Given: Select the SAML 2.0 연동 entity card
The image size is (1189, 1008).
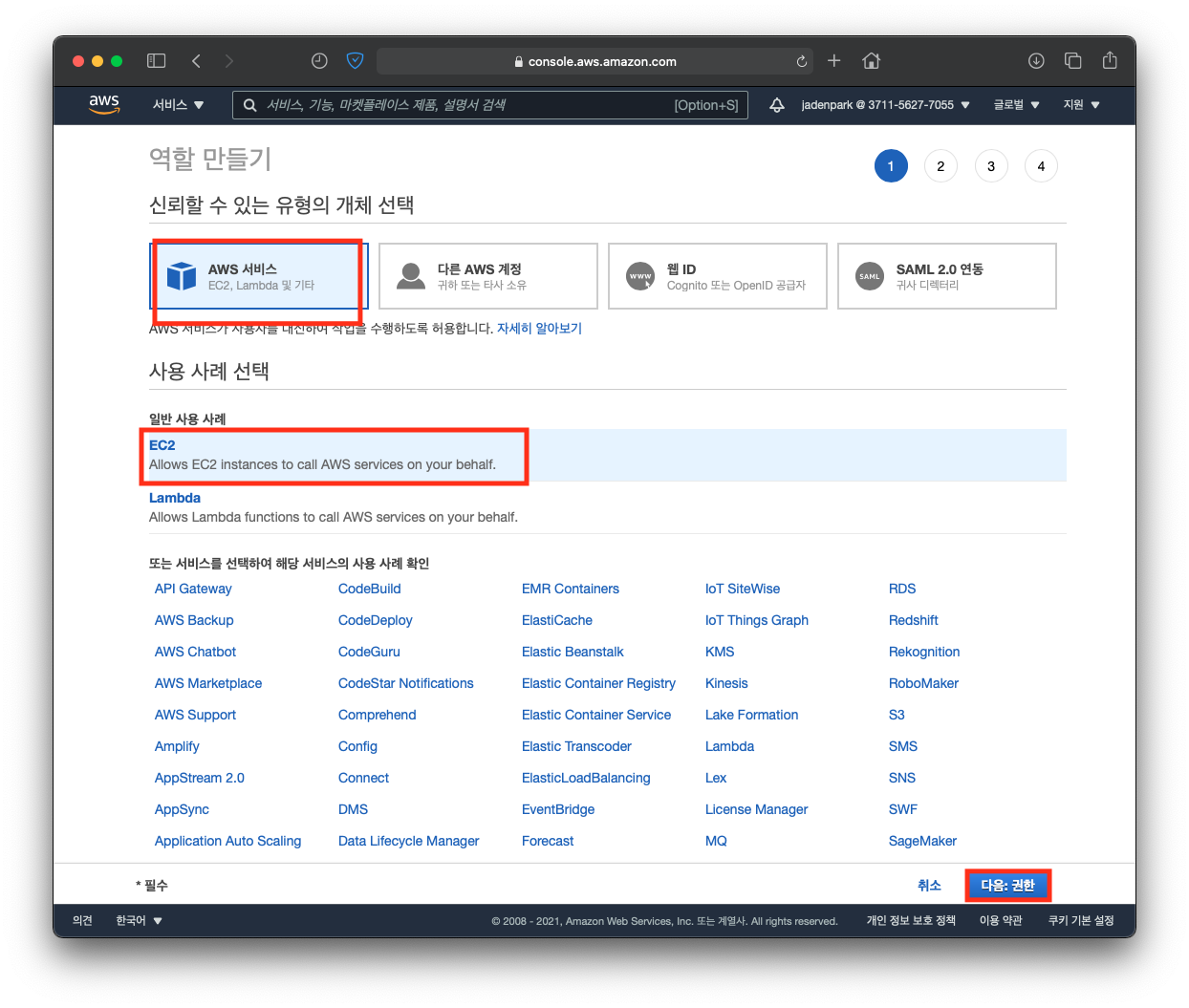Looking at the screenshot, I should (947, 276).
